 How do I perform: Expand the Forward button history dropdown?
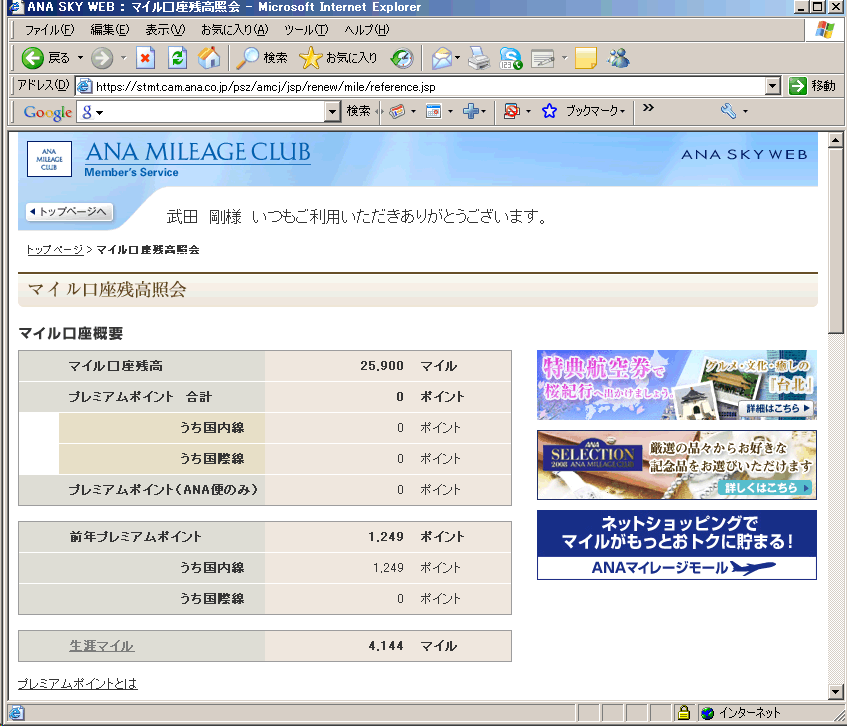coord(123,58)
